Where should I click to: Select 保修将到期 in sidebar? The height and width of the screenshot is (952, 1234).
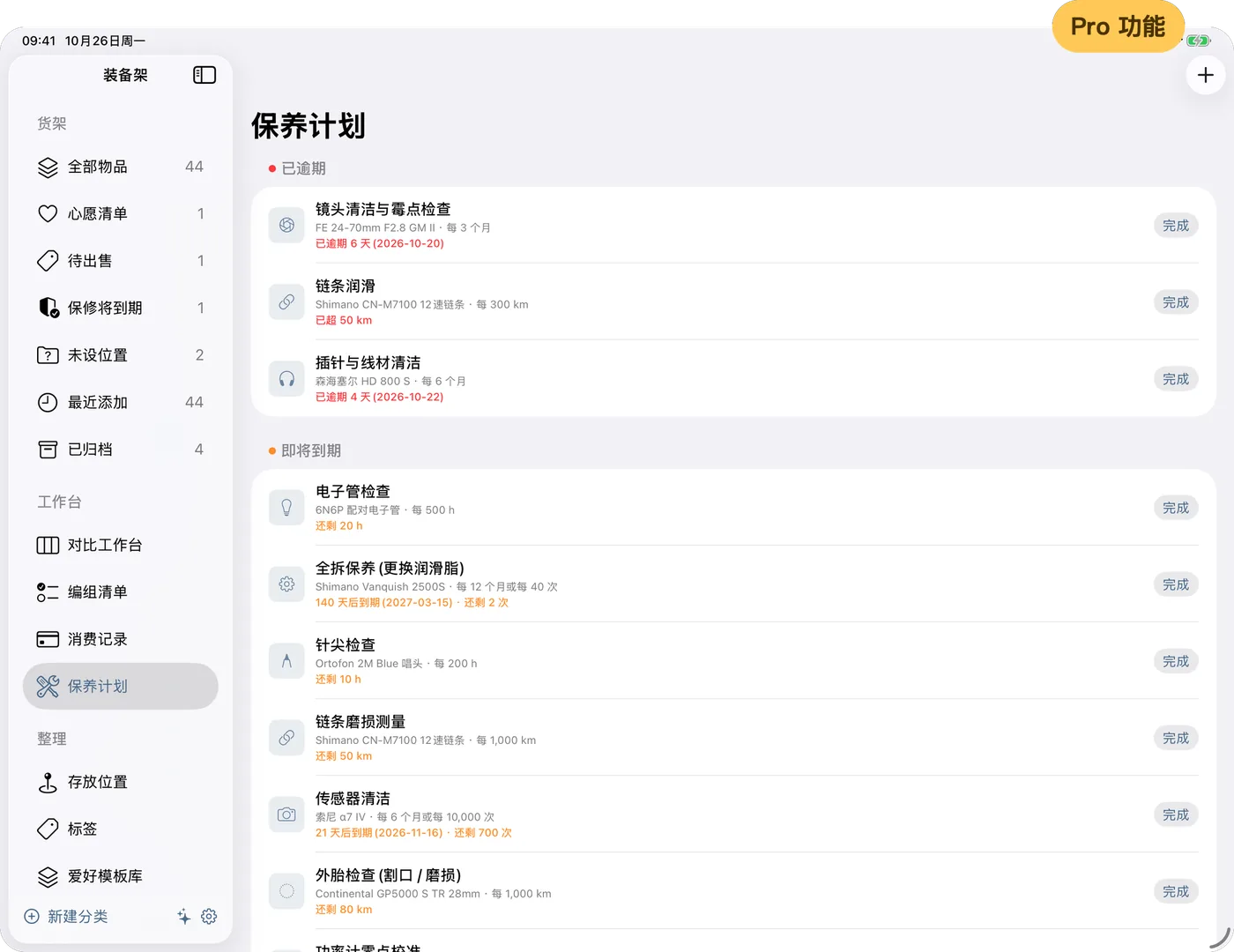tap(121, 308)
